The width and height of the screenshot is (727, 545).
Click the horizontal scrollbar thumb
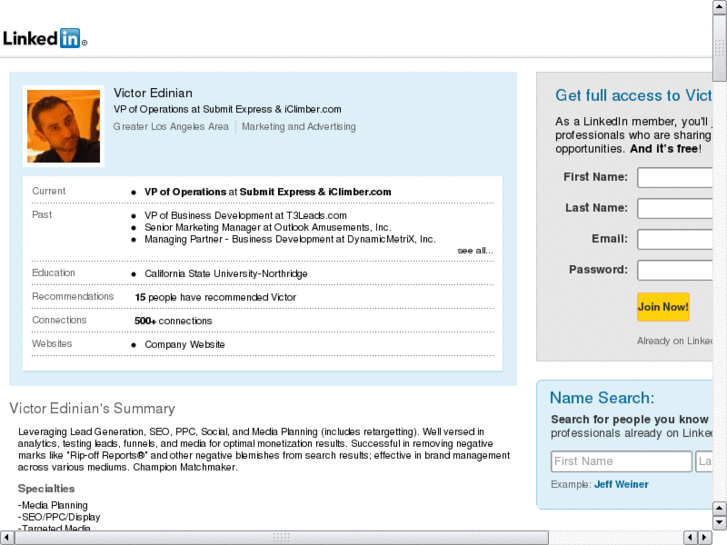click(281, 538)
